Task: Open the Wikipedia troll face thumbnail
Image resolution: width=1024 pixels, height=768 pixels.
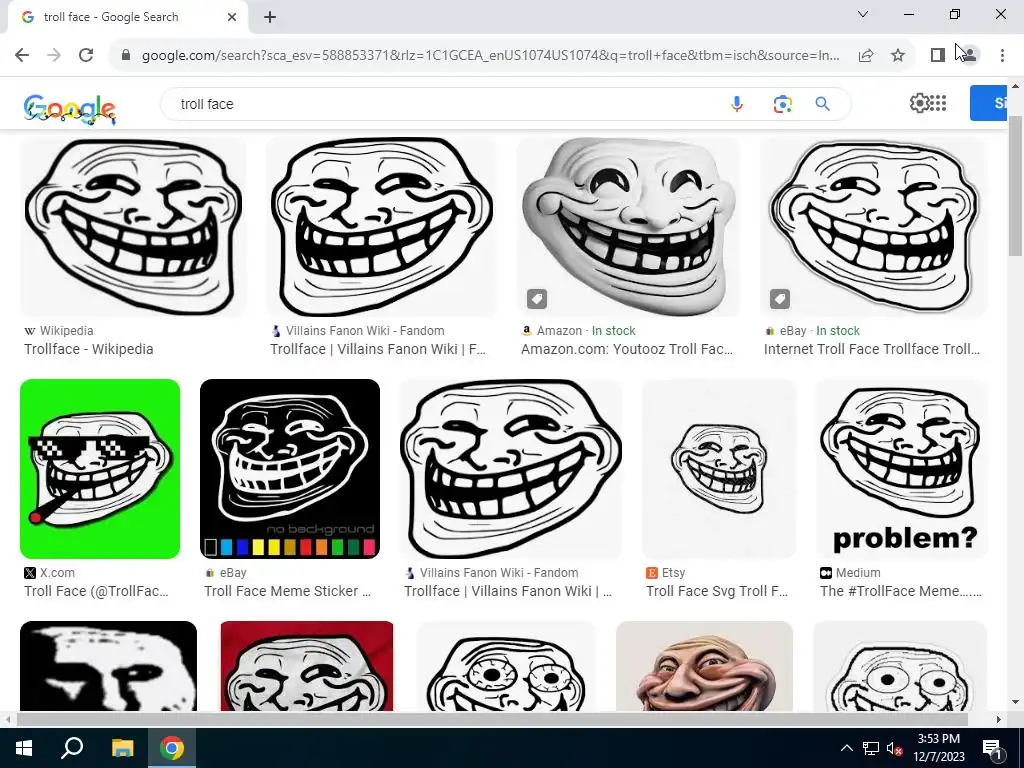Action: pos(133,227)
